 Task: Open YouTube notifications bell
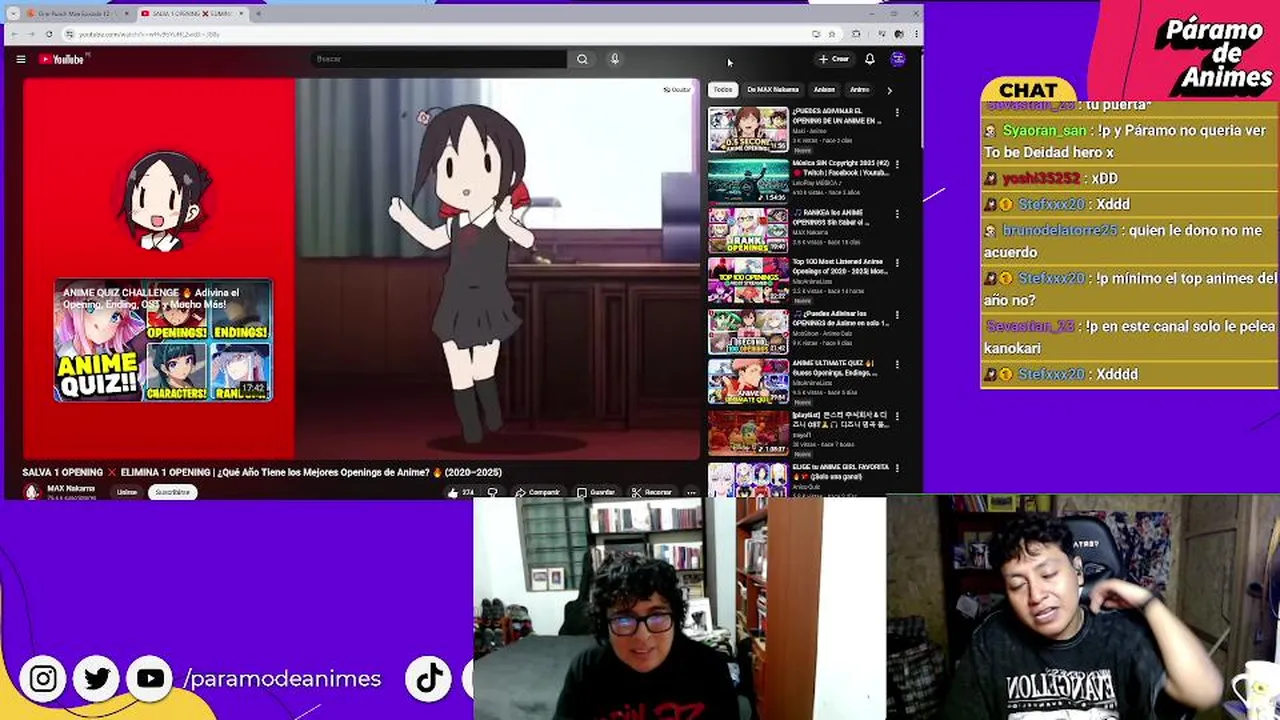coord(869,59)
